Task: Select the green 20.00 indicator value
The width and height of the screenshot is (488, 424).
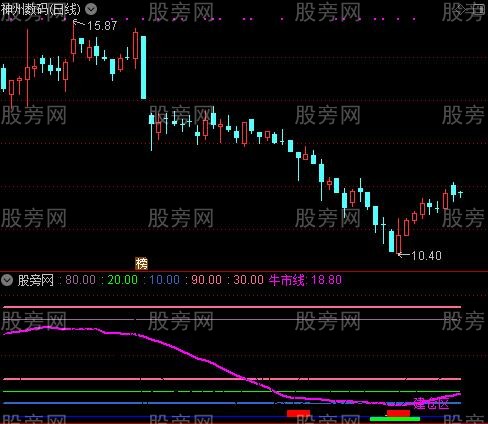Action: [122, 280]
